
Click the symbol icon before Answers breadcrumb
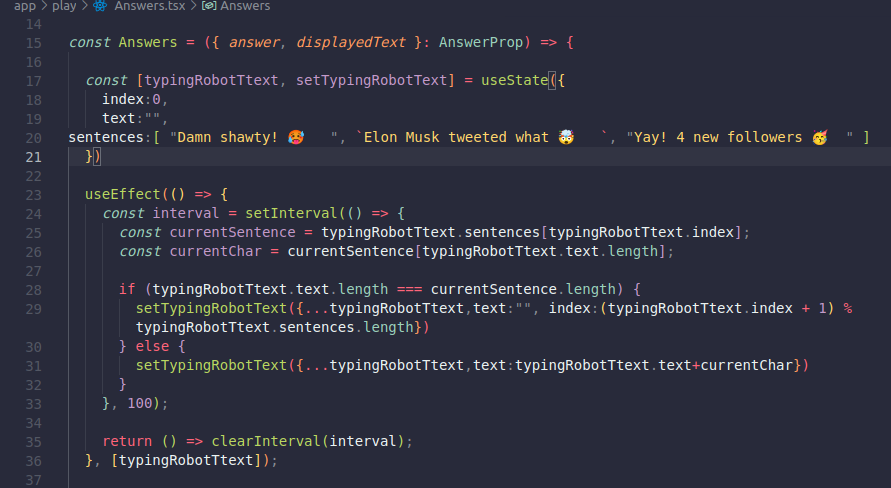tap(209, 6)
